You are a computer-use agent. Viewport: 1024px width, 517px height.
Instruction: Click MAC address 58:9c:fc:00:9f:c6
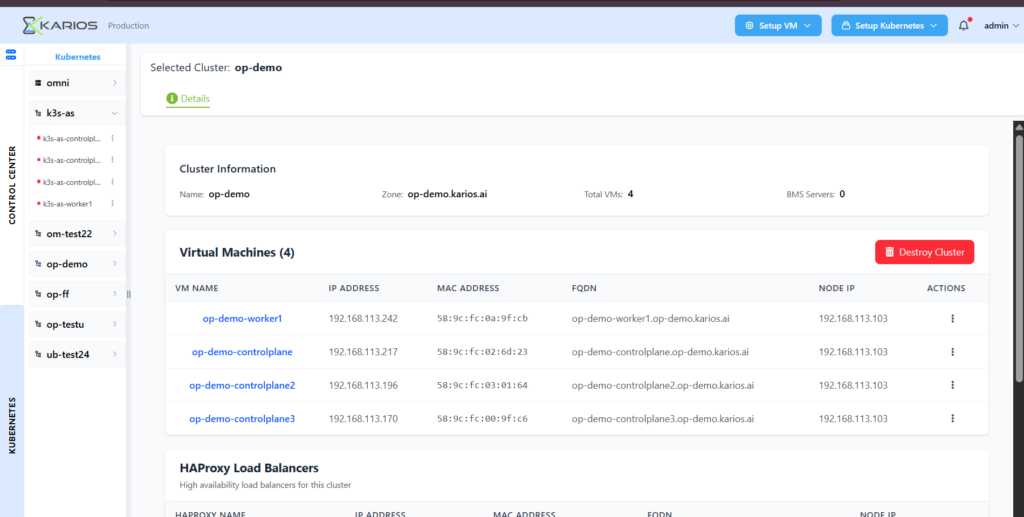point(483,418)
